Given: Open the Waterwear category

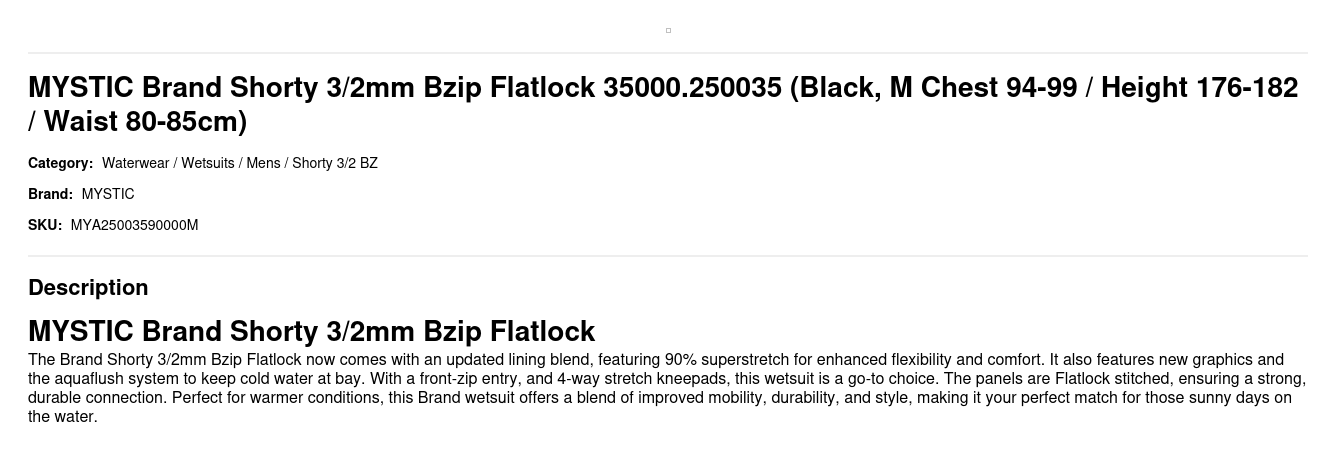Looking at the screenshot, I should tap(135, 163).
